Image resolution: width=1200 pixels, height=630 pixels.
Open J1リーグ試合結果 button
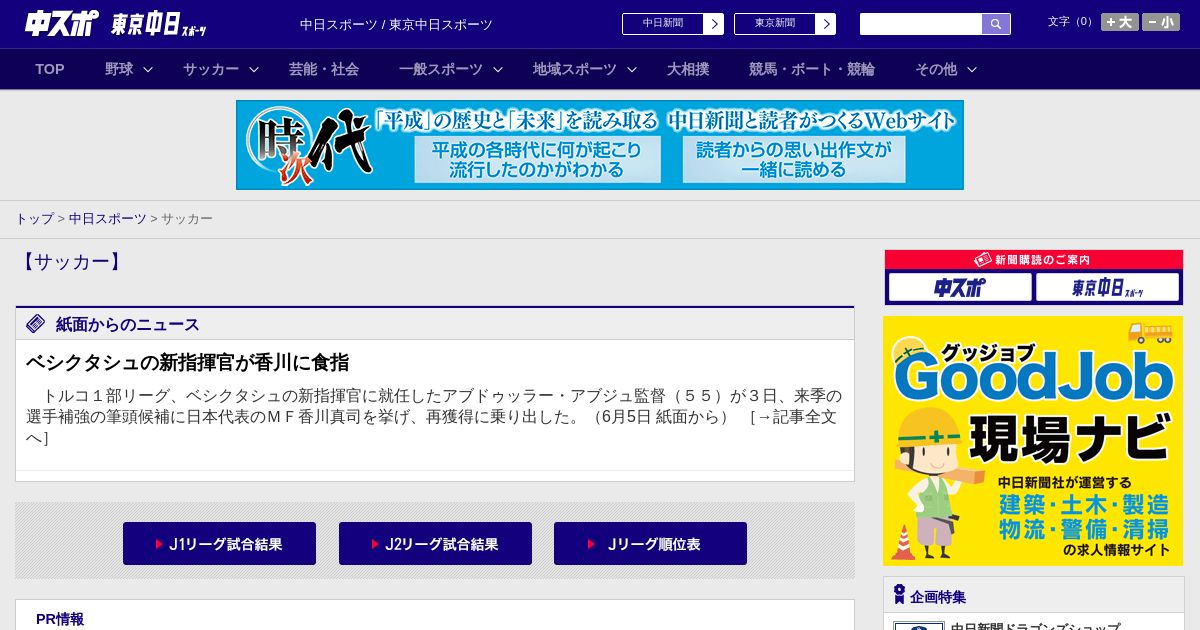[x=219, y=544]
